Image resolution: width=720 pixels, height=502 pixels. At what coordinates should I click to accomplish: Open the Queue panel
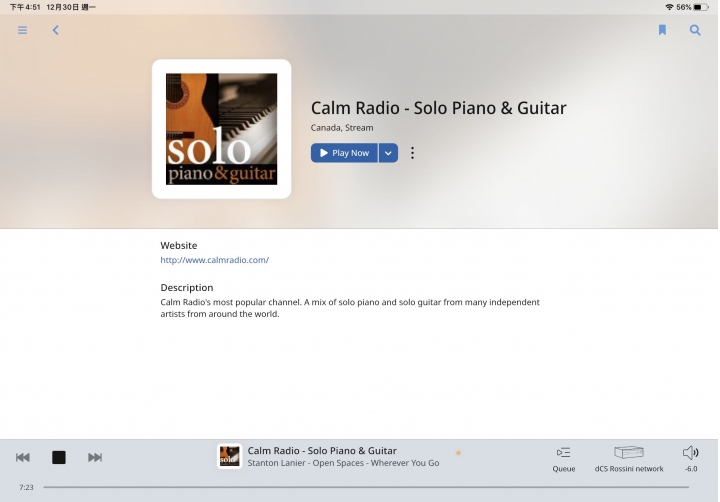click(563, 459)
